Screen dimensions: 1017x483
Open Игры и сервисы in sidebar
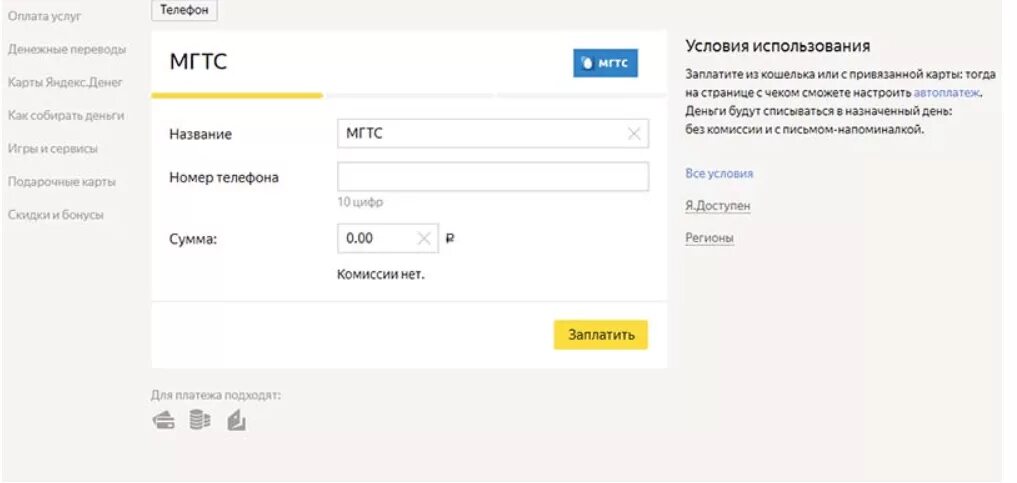(x=53, y=148)
